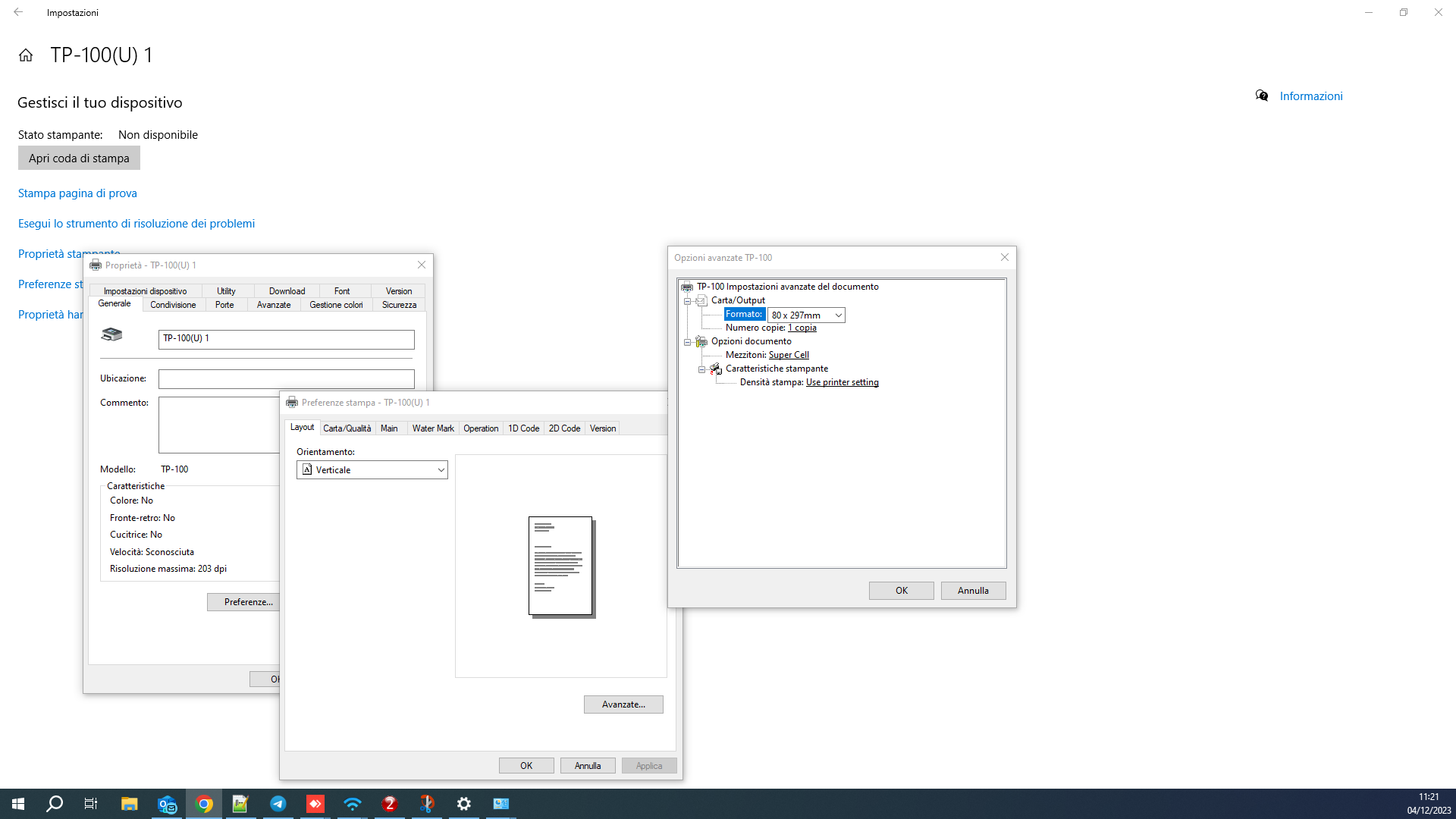This screenshot has height=819, width=1456.
Task: Open AnyDesk from the taskbar
Action: 315,804
